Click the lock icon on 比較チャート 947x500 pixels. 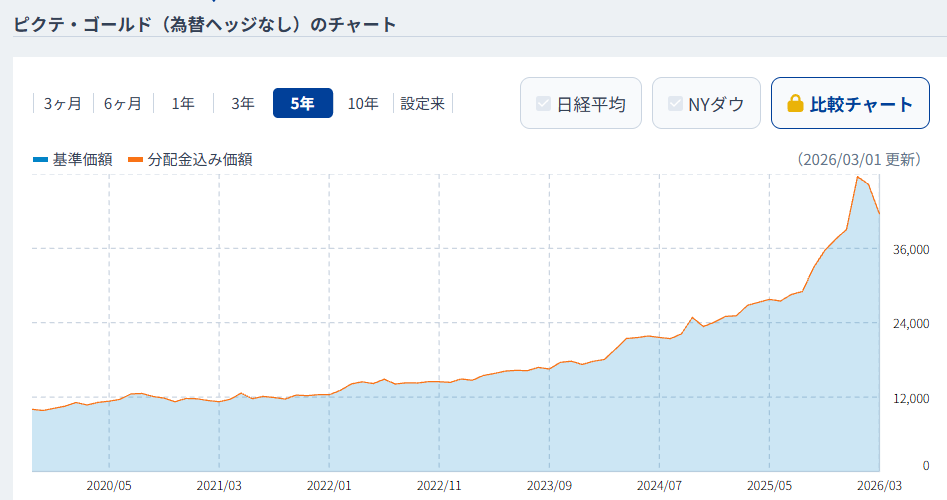[796, 104]
